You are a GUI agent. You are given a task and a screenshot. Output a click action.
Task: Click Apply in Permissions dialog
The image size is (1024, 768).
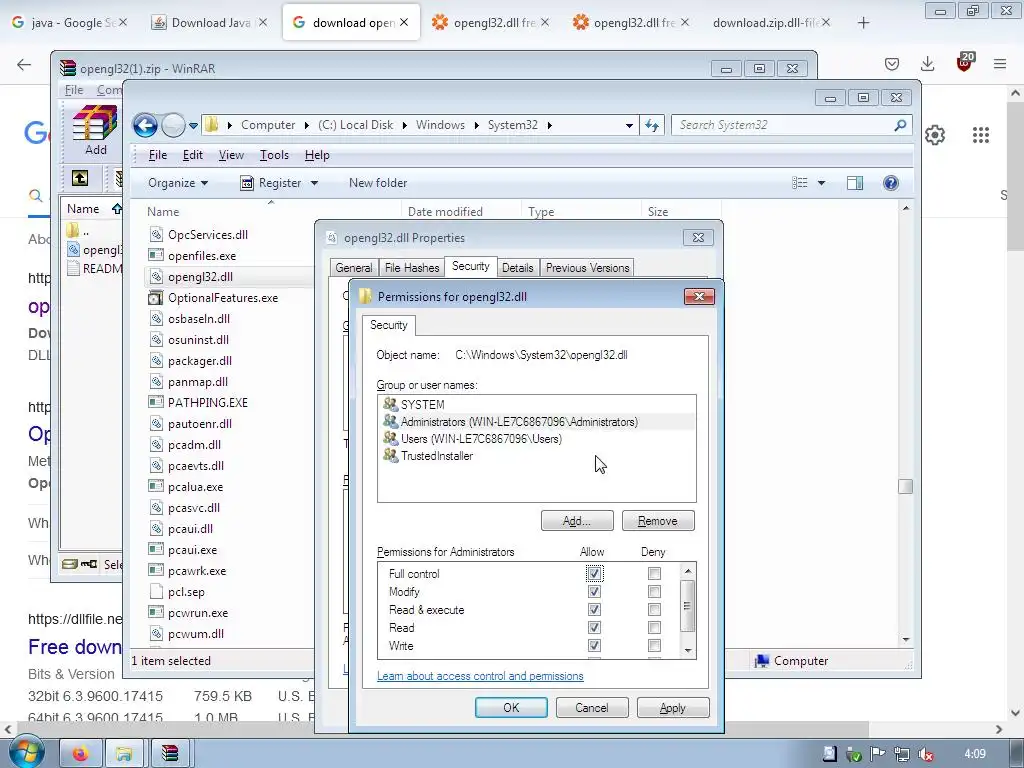point(673,708)
